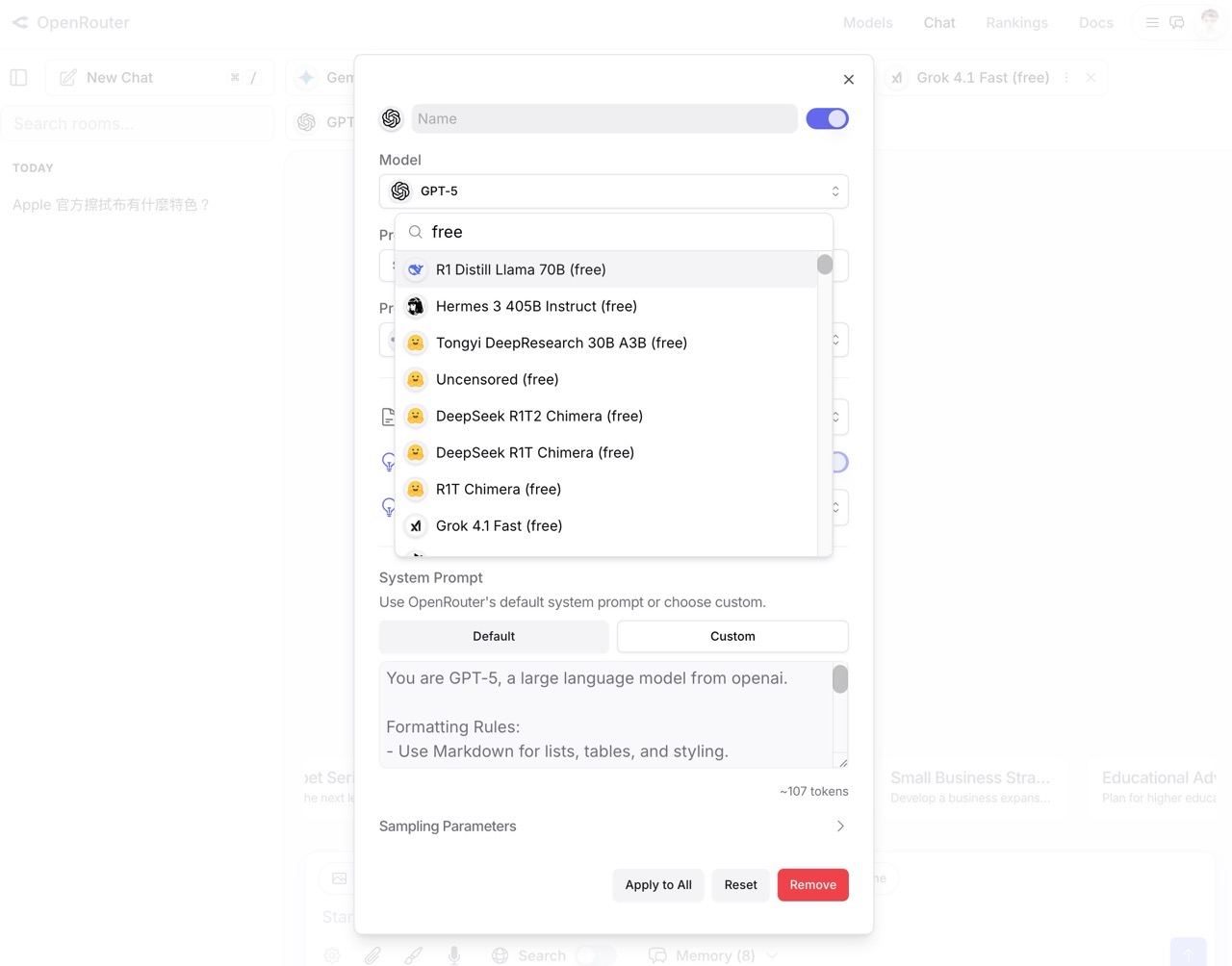This screenshot has height=966, width=1232.
Task: Open the GPT-5 model dropdown
Action: pos(613,191)
